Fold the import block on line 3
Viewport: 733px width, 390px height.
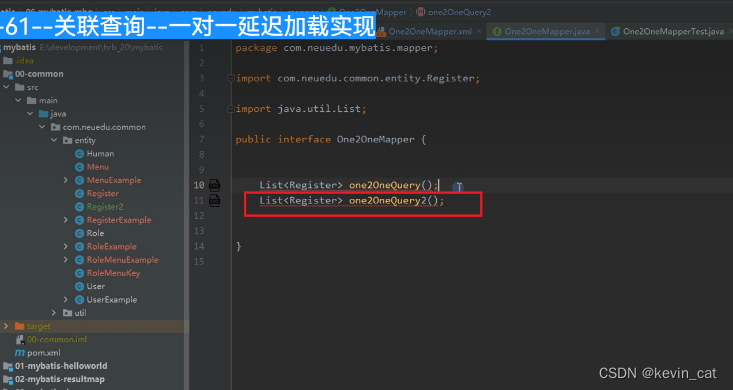[230, 78]
